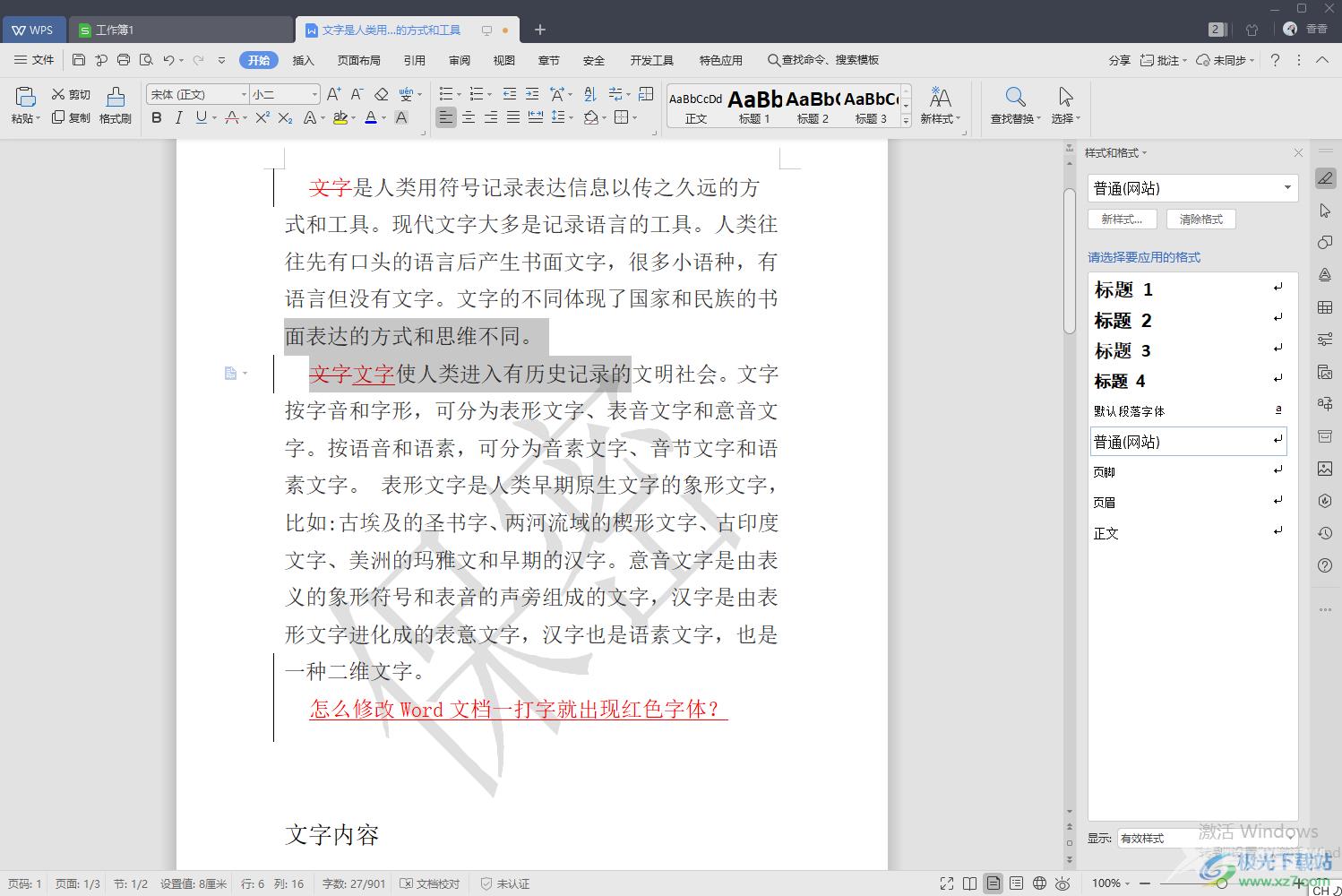Open the history icon in right sidebar
The image size is (1342, 896).
click(1325, 533)
